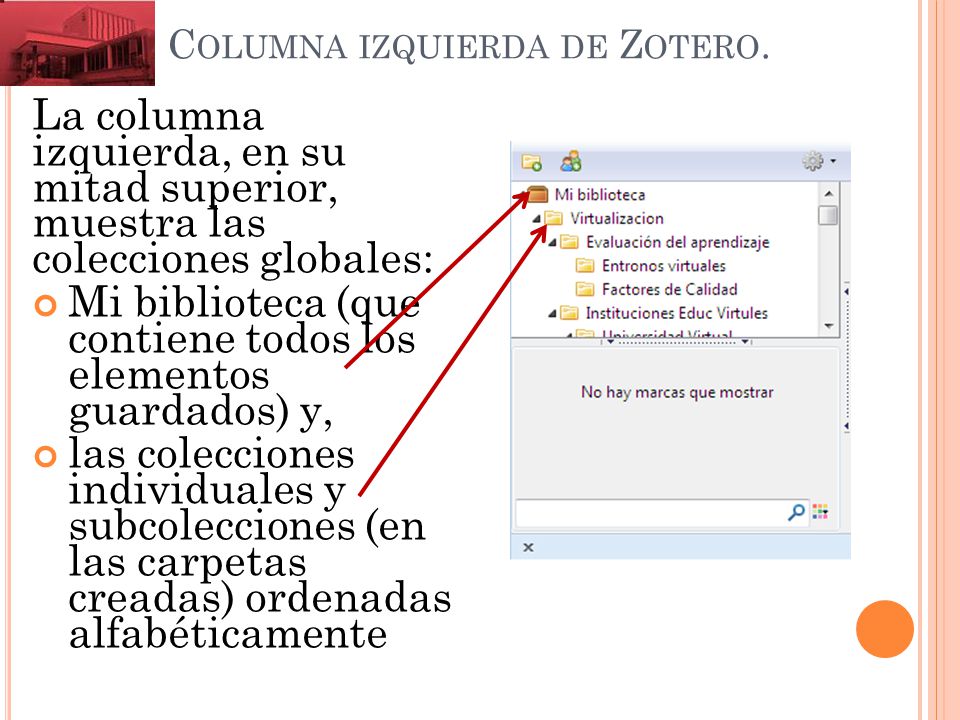
Task: Focus the tag filter search field
Action: pos(651,512)
